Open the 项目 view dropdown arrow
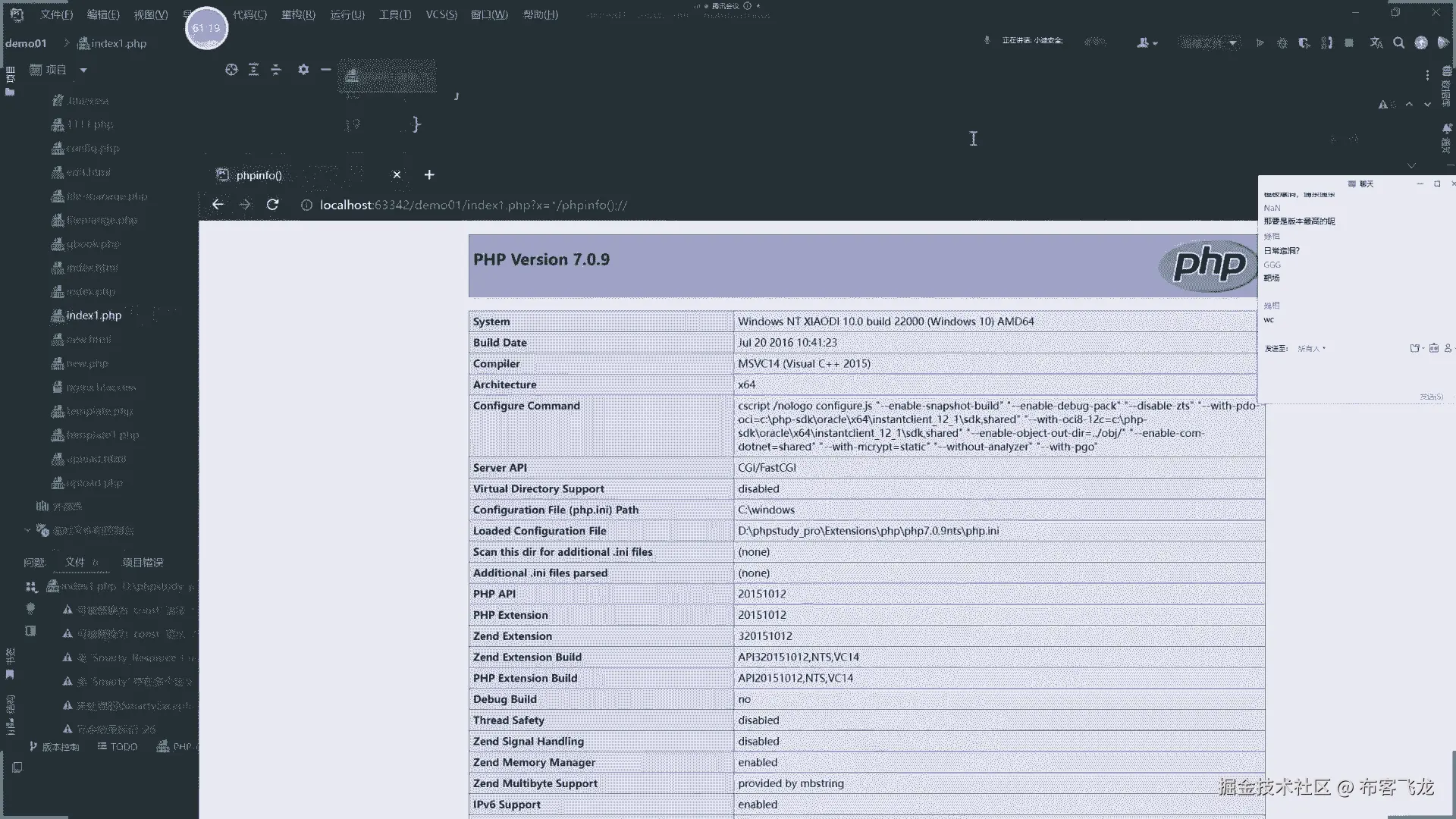Screen dimensions: 1456x819 pos(83,71)
